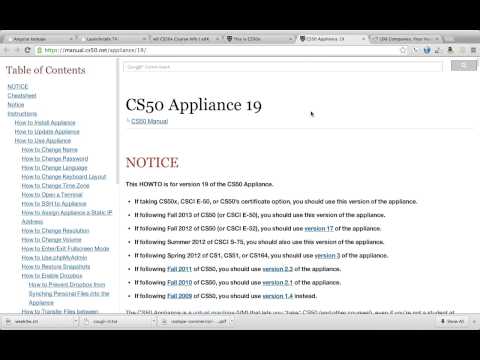Open dropdown arrow beside first download item
480x360 pixels.
(76, 321)
